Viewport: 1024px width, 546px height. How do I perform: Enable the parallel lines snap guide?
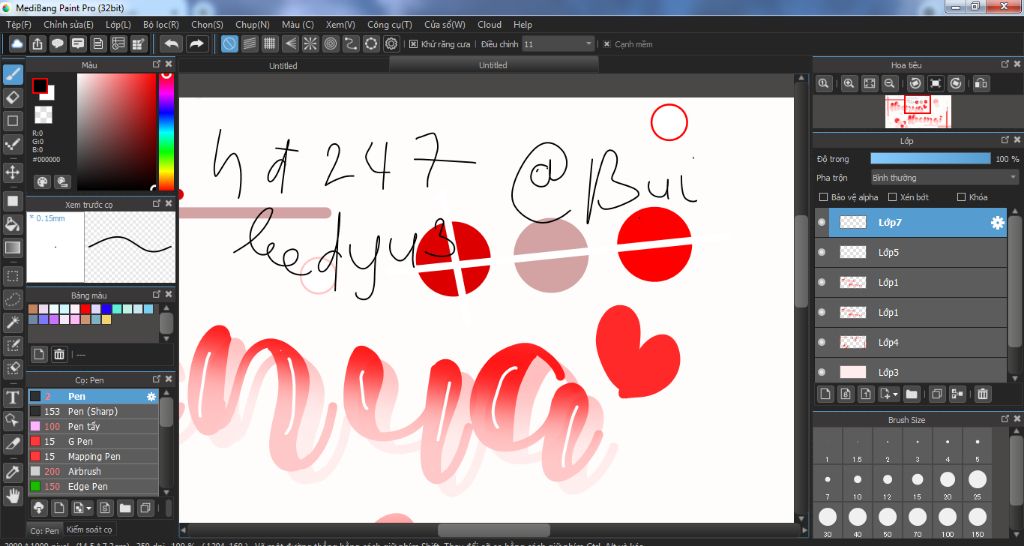tap(249, 44)
